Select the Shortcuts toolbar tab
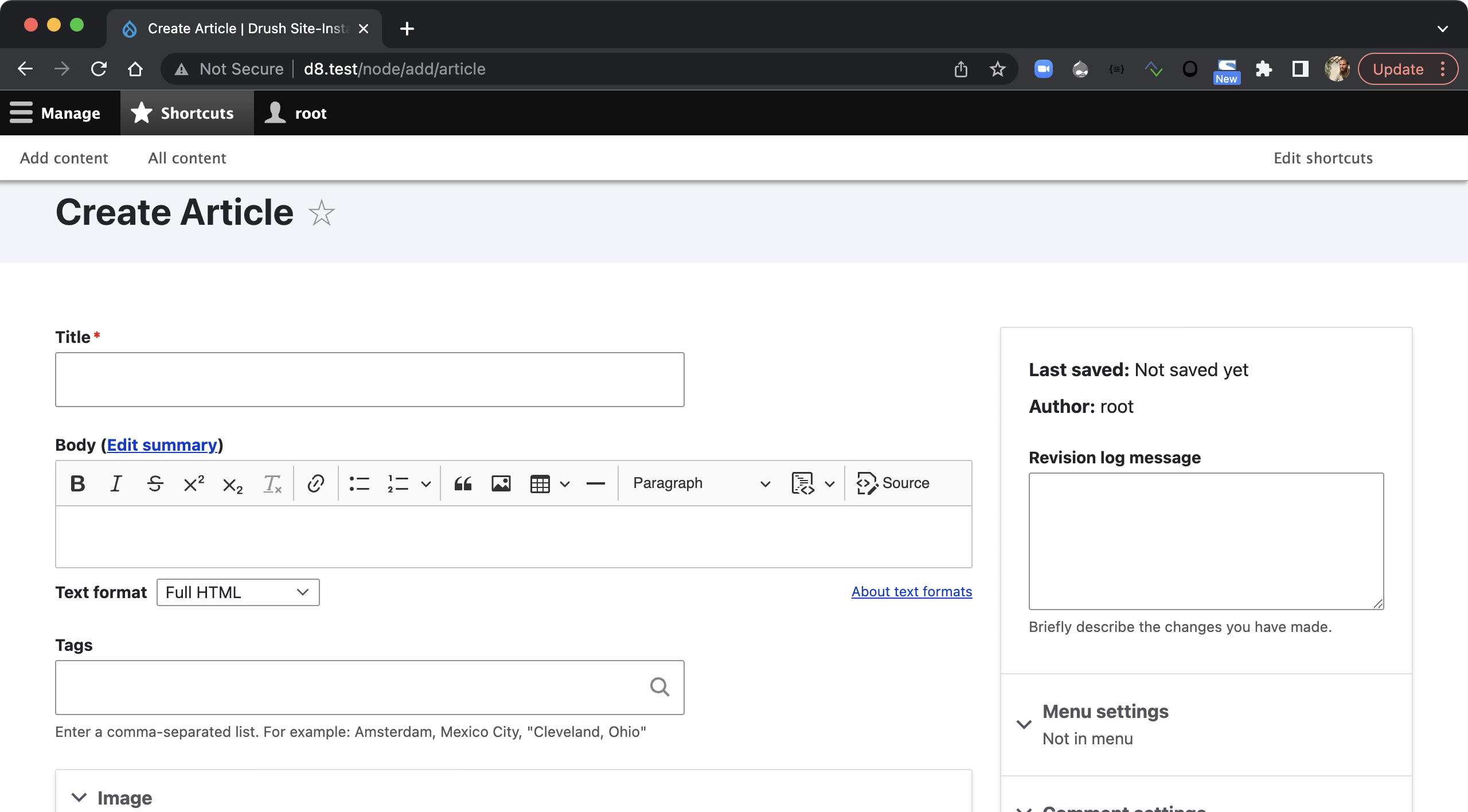1468x812 pixels. 185,112
